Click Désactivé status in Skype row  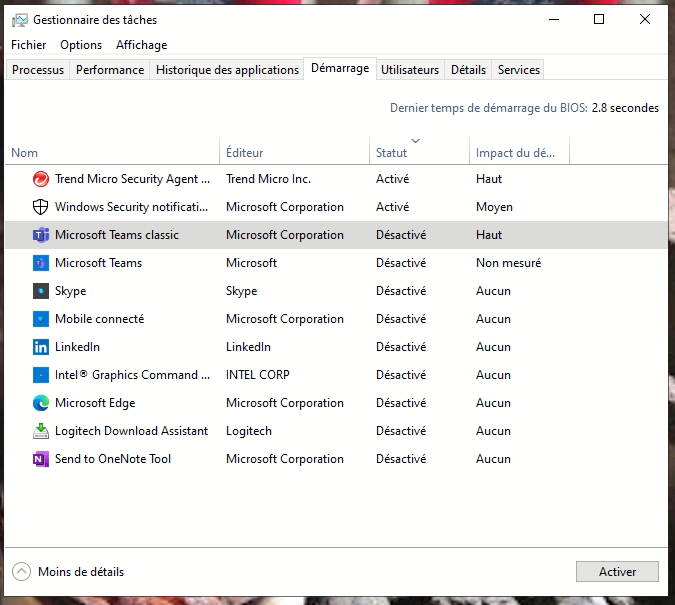pyautogui.click(x=401, y=291)
